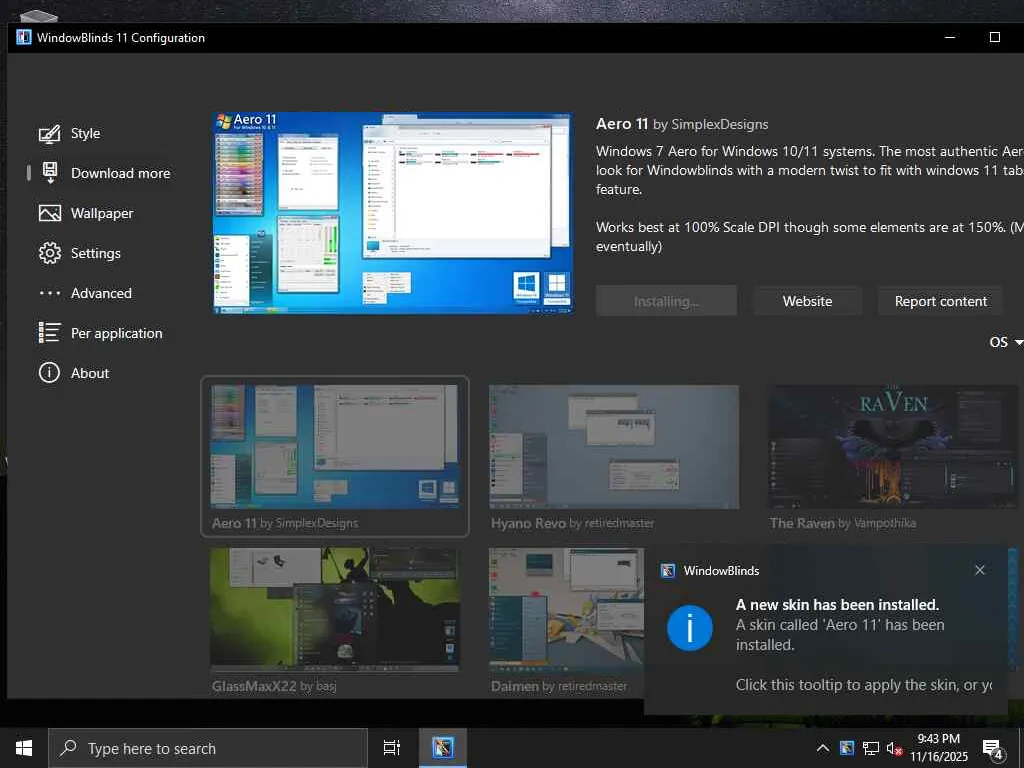Click the large Aero 11 preview image
The image size is (1024, 768).
click(392, 213)
